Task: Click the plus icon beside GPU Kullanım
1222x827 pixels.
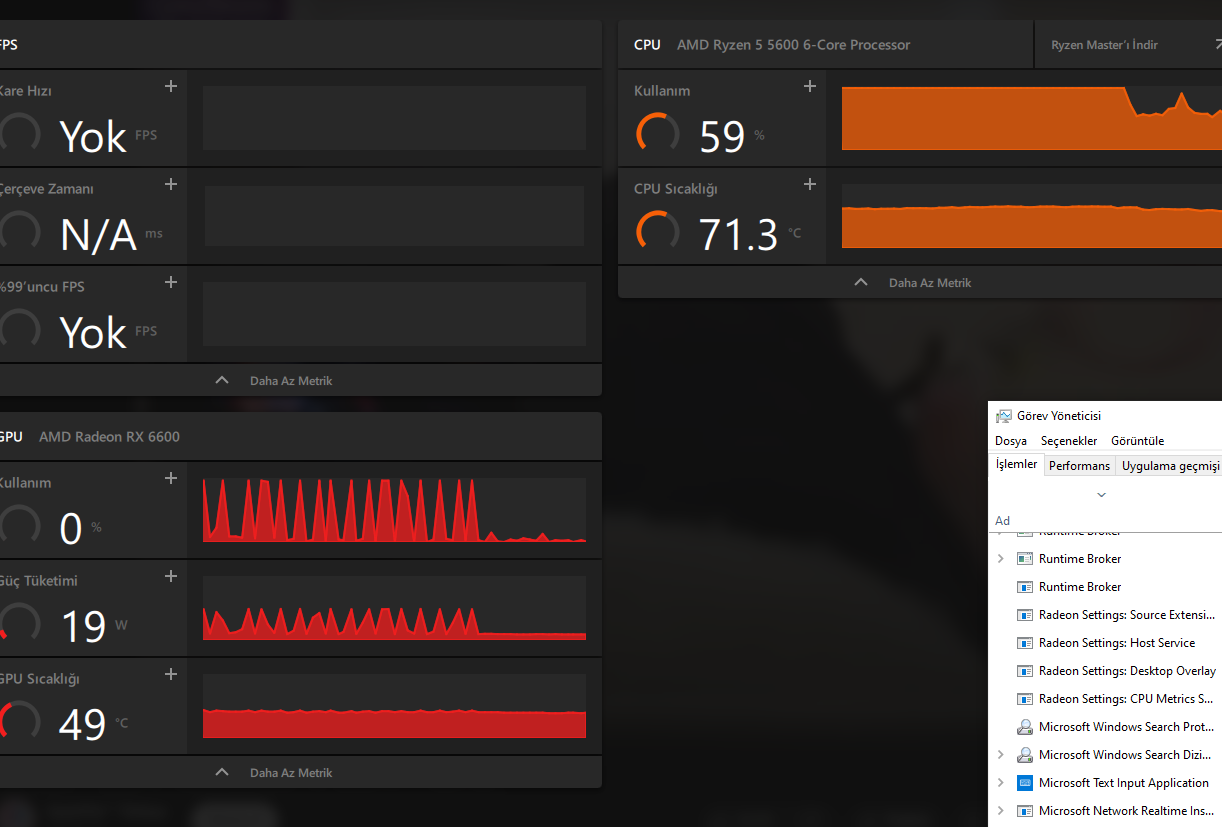Action: [171, 478]
